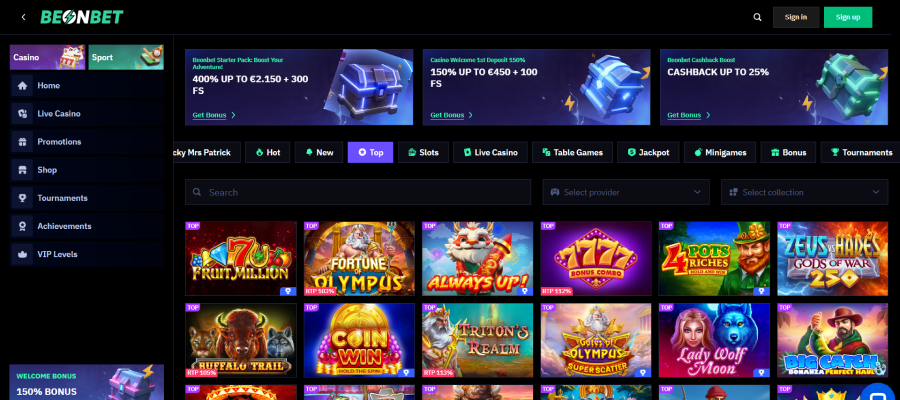Click the Sign in button
Viewport: 900px width, 400px height.
point(796,17)
